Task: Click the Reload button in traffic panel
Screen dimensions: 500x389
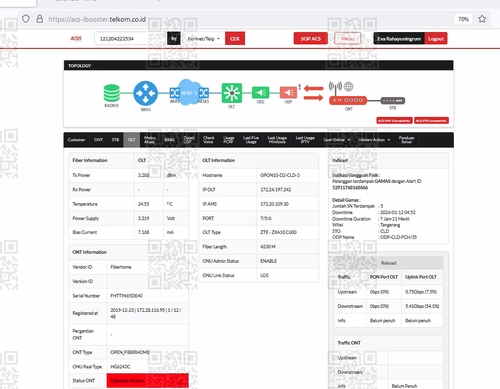Action: click(x=389, y=263)
